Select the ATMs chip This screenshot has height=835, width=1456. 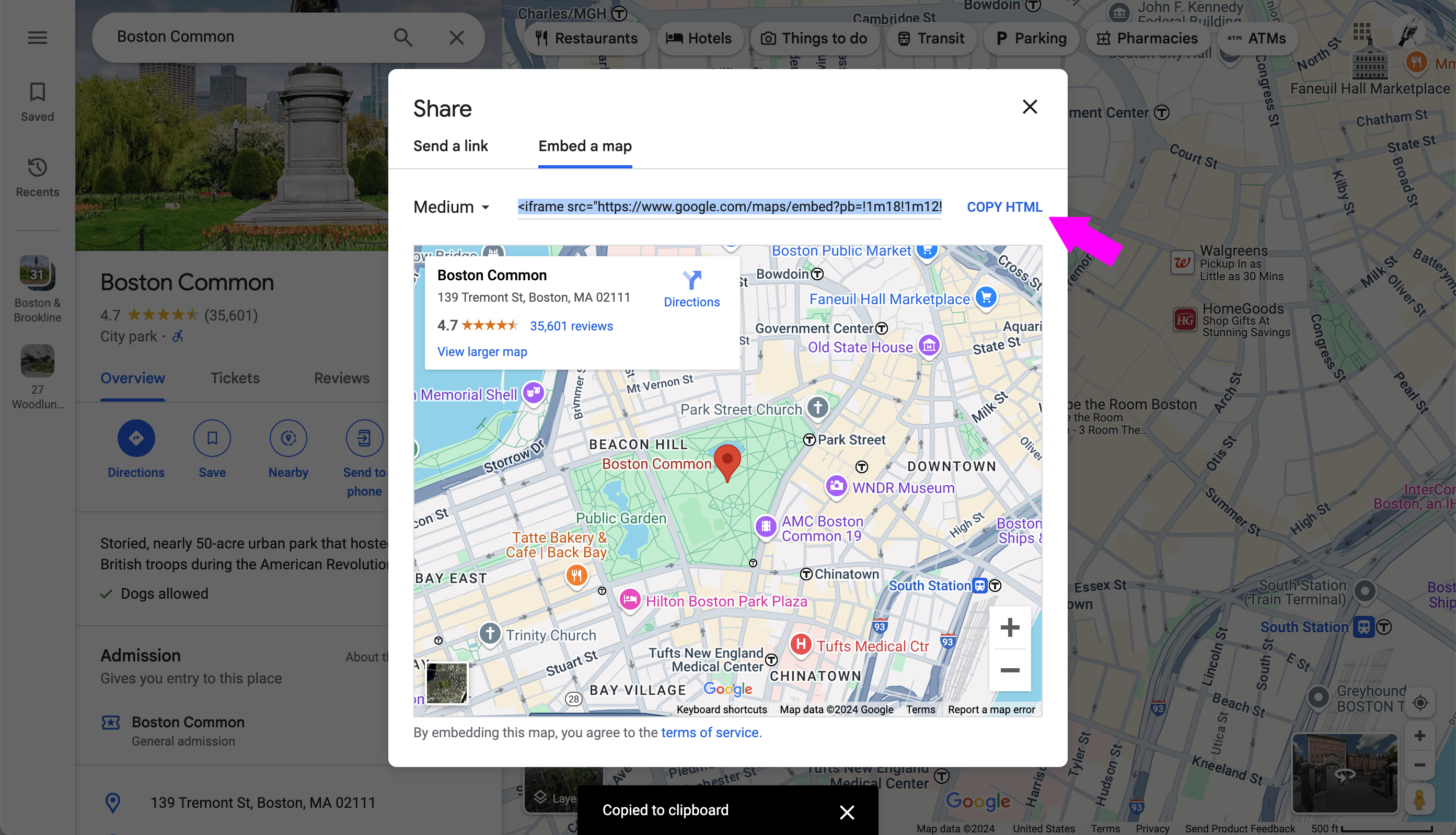pyautogui.click(x=1256, y=38)
